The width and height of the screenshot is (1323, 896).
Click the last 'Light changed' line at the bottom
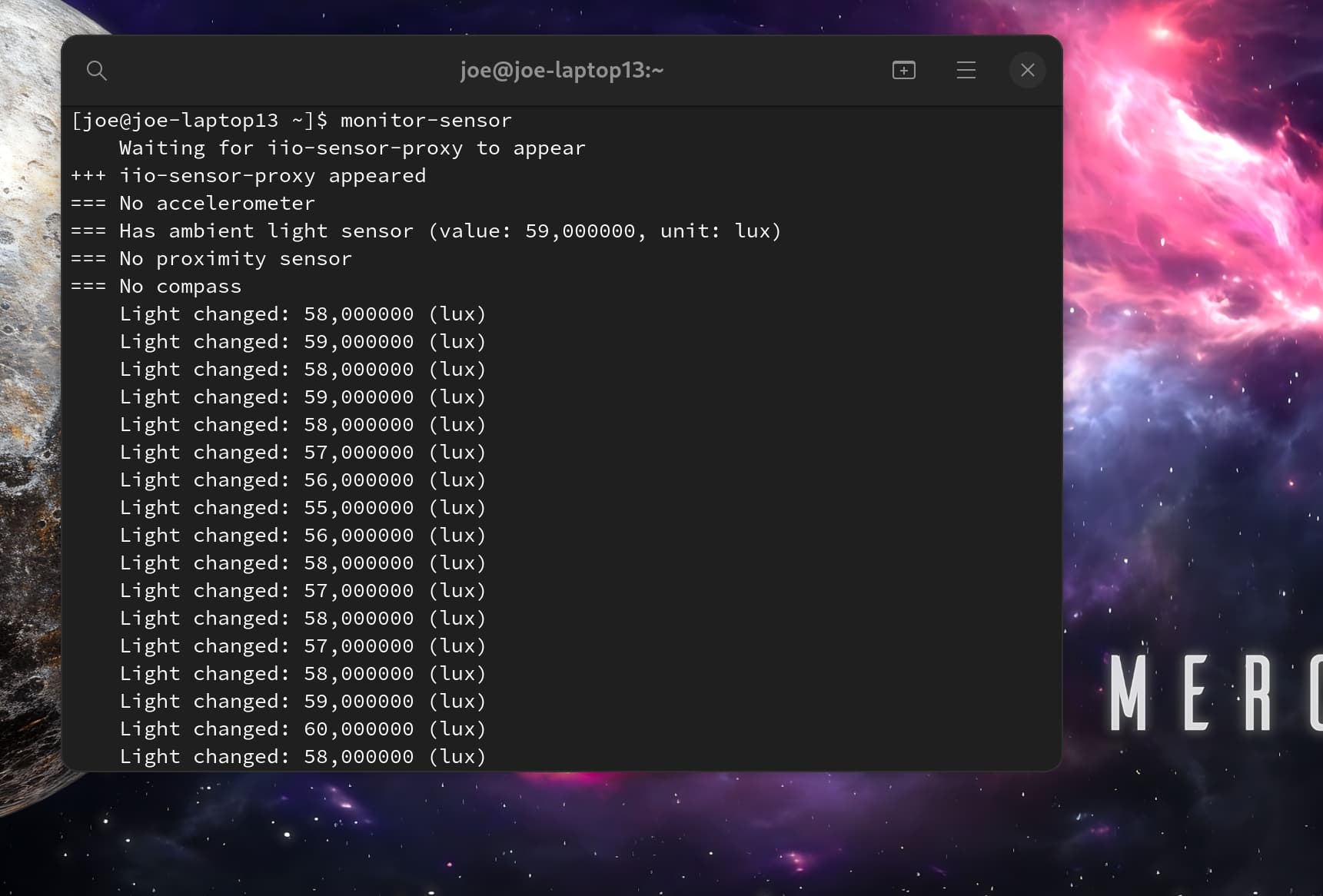[x=303, y=757]
